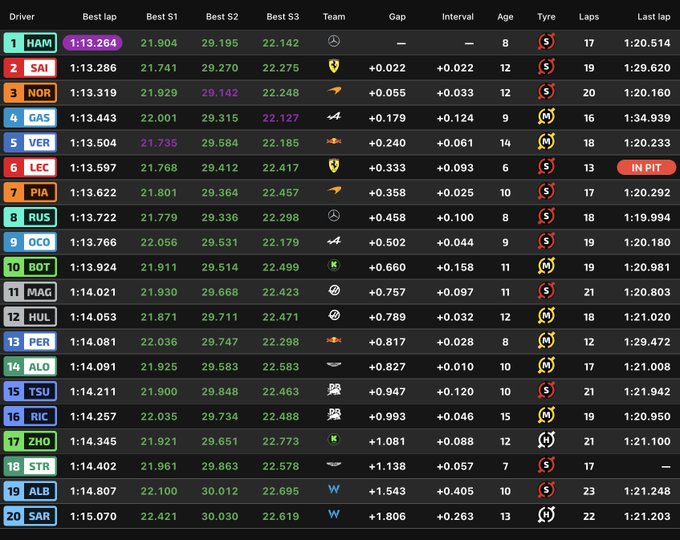
Task: Sort by the Driver column header
Action: coord(22,16)
